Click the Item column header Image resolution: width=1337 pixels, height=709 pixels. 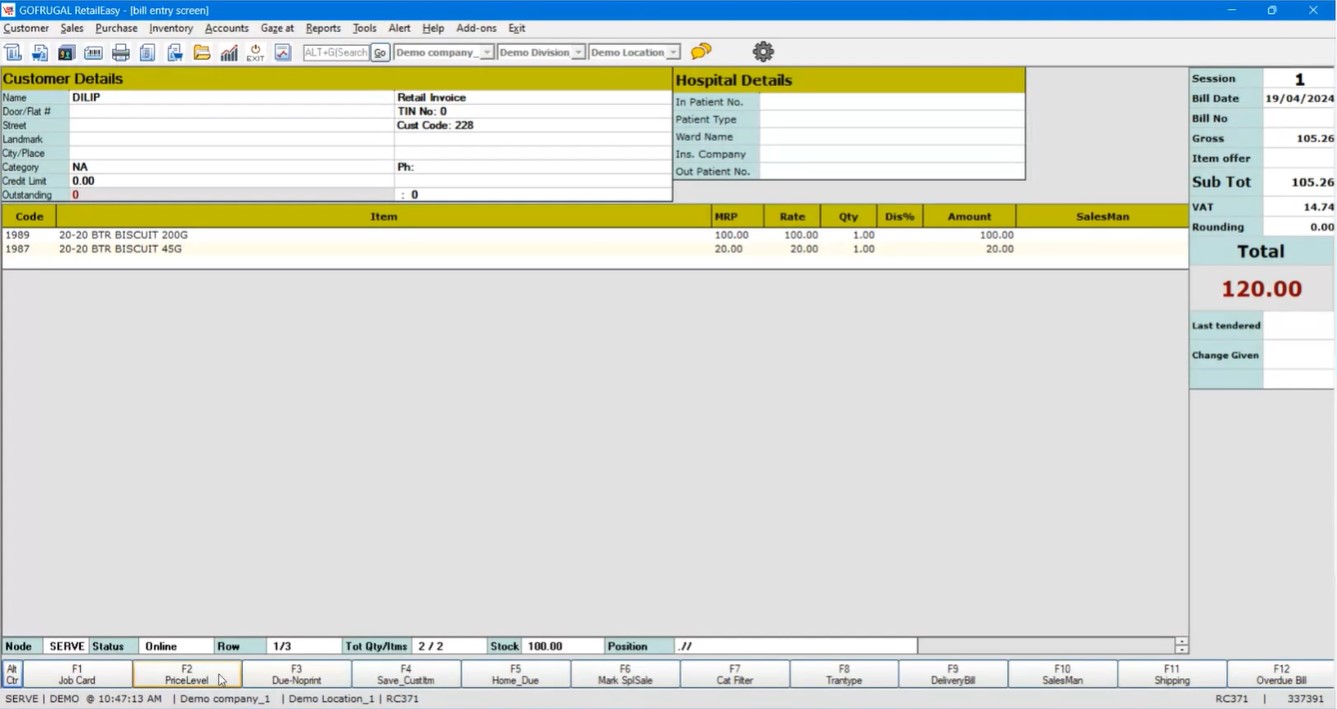coord(384,216)
